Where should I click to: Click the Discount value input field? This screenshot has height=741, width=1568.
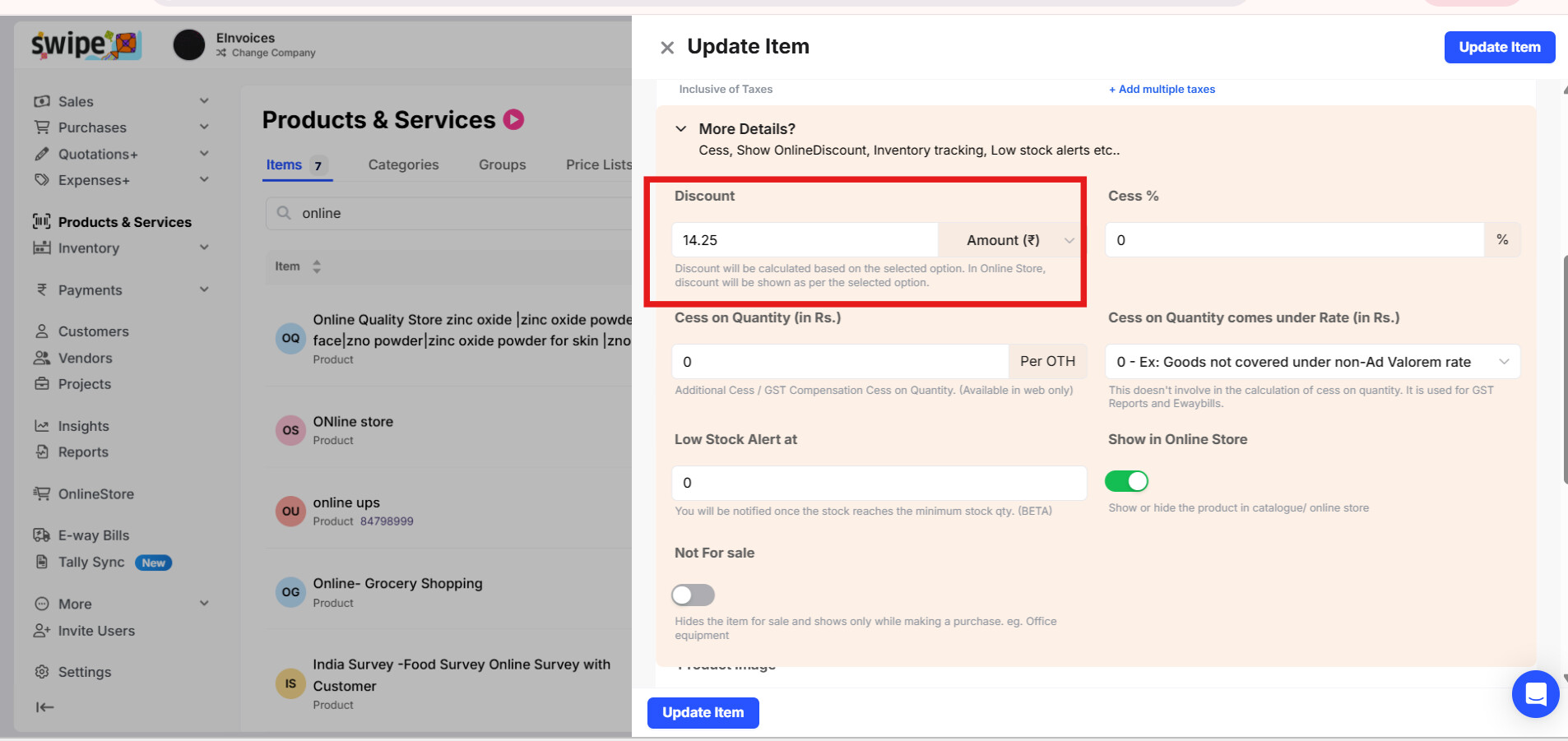tap(804, 239)
